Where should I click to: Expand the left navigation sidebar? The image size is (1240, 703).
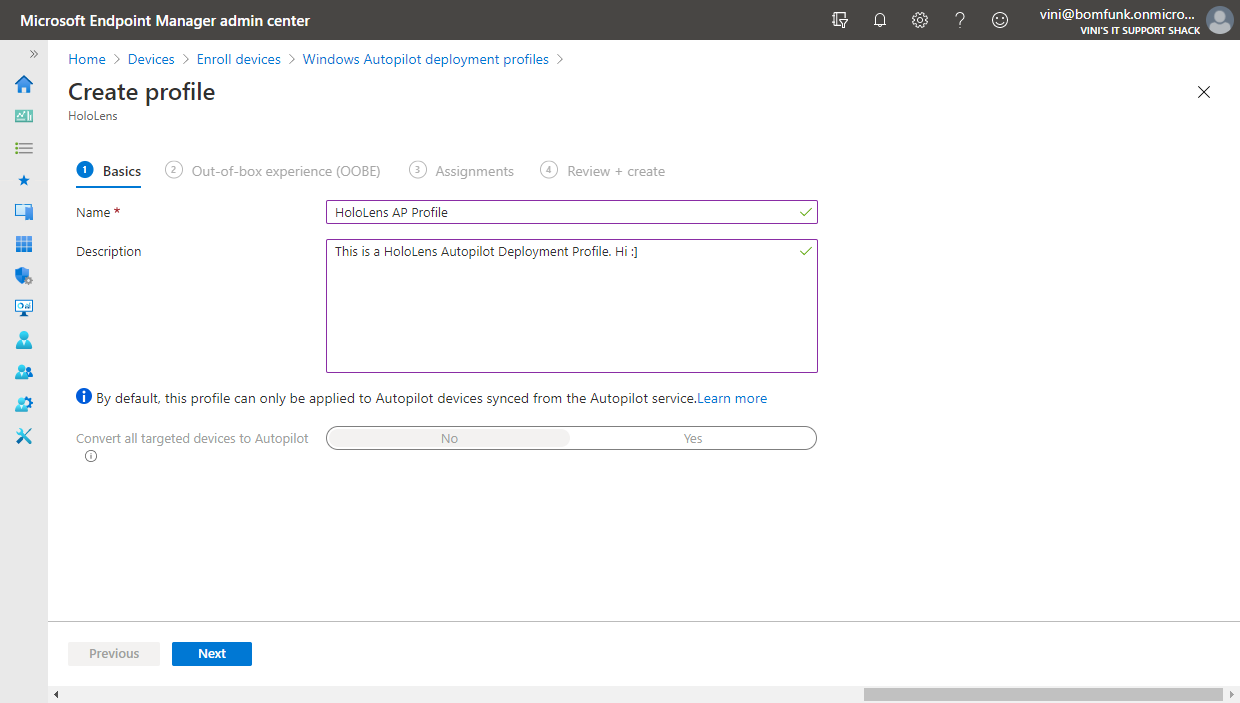[x=34, y=54]
